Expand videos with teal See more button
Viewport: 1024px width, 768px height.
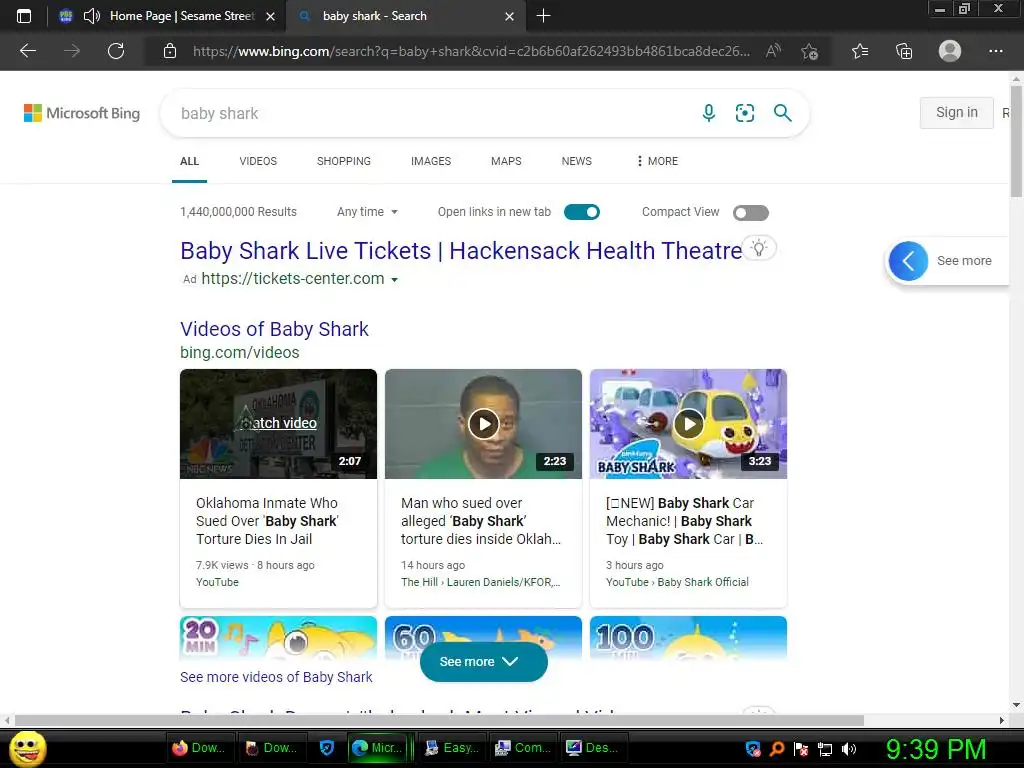coord(483,662)
